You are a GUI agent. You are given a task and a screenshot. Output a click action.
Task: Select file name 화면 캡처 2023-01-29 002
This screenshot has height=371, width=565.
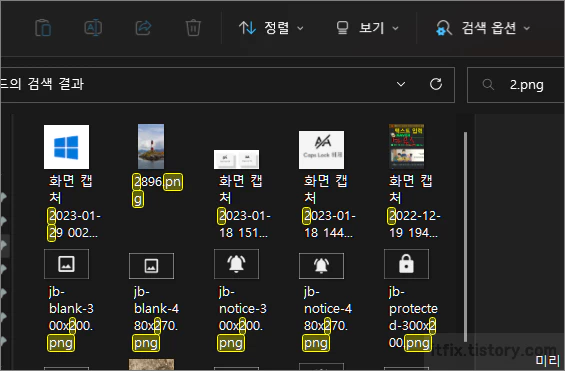[74, 207]
